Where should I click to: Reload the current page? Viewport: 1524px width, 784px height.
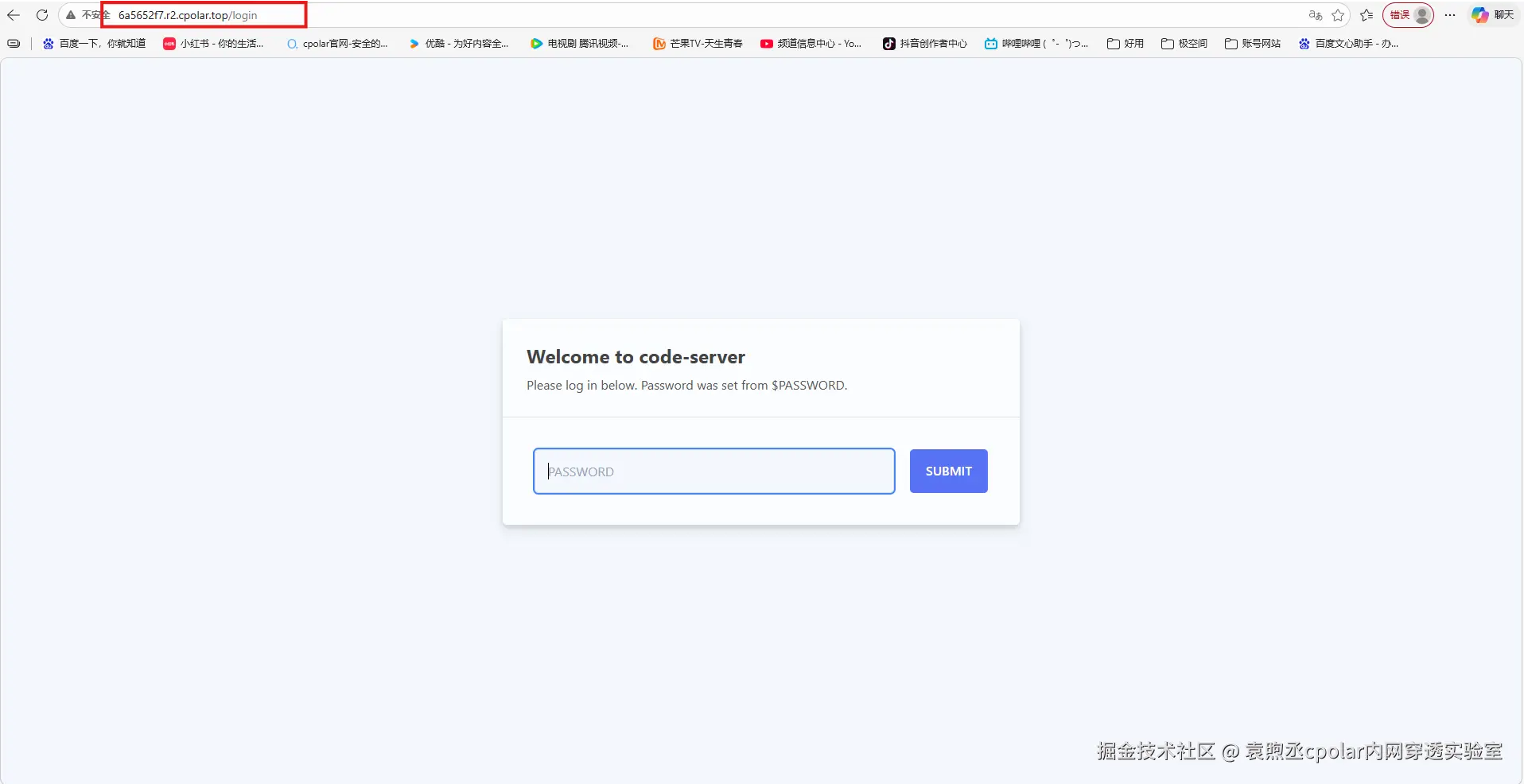point(42,15)
